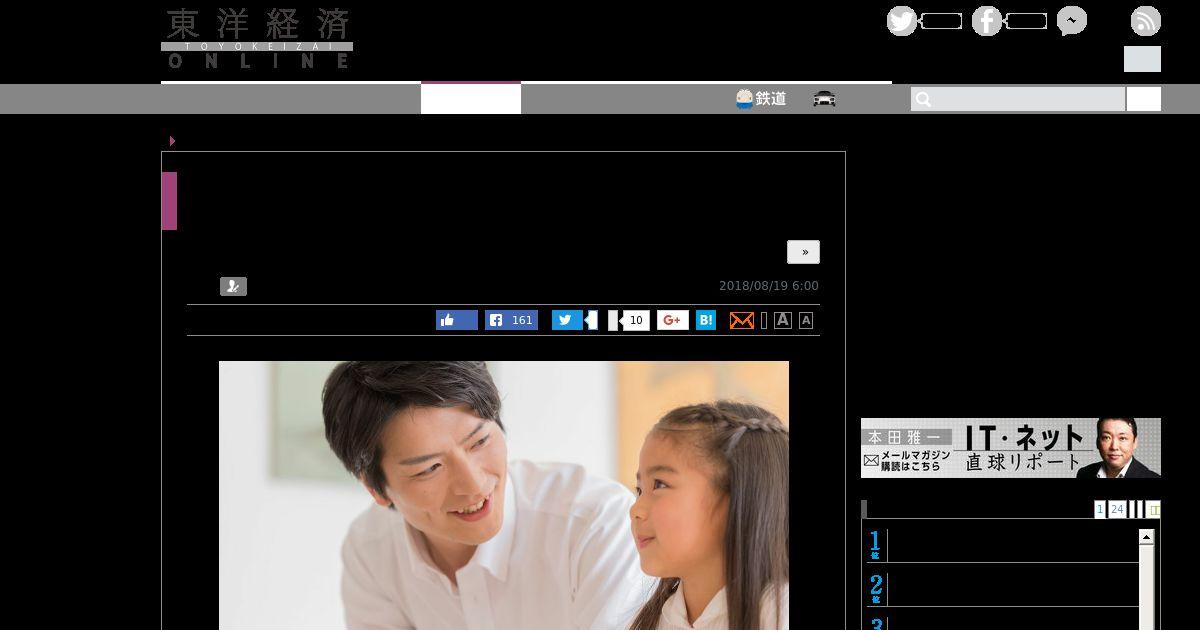
Task: Open the car section icon in navigation
Action: click(825, 98)
